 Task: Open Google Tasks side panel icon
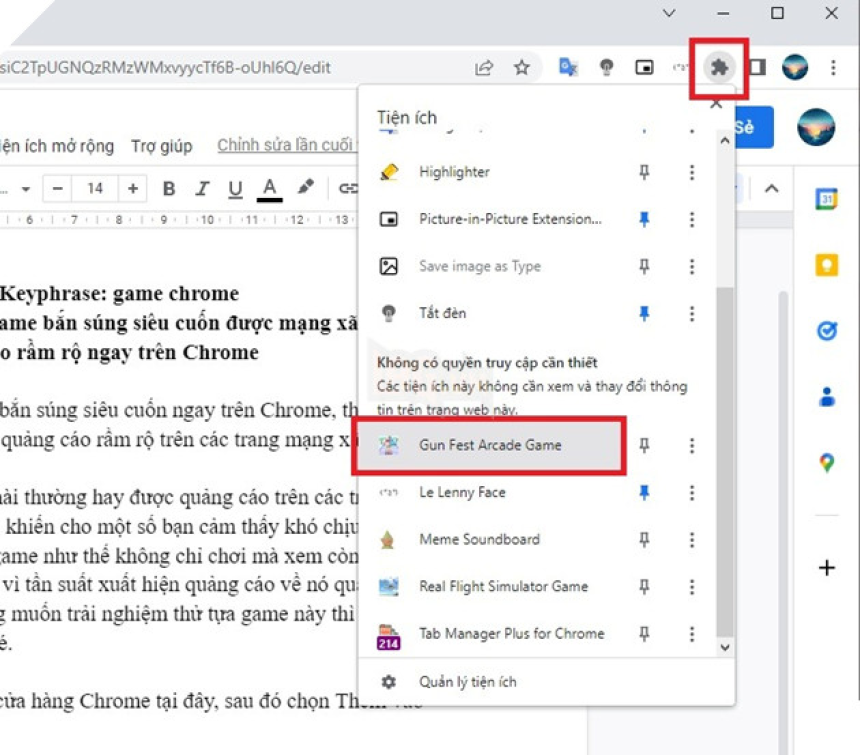(x=827, y=331)
